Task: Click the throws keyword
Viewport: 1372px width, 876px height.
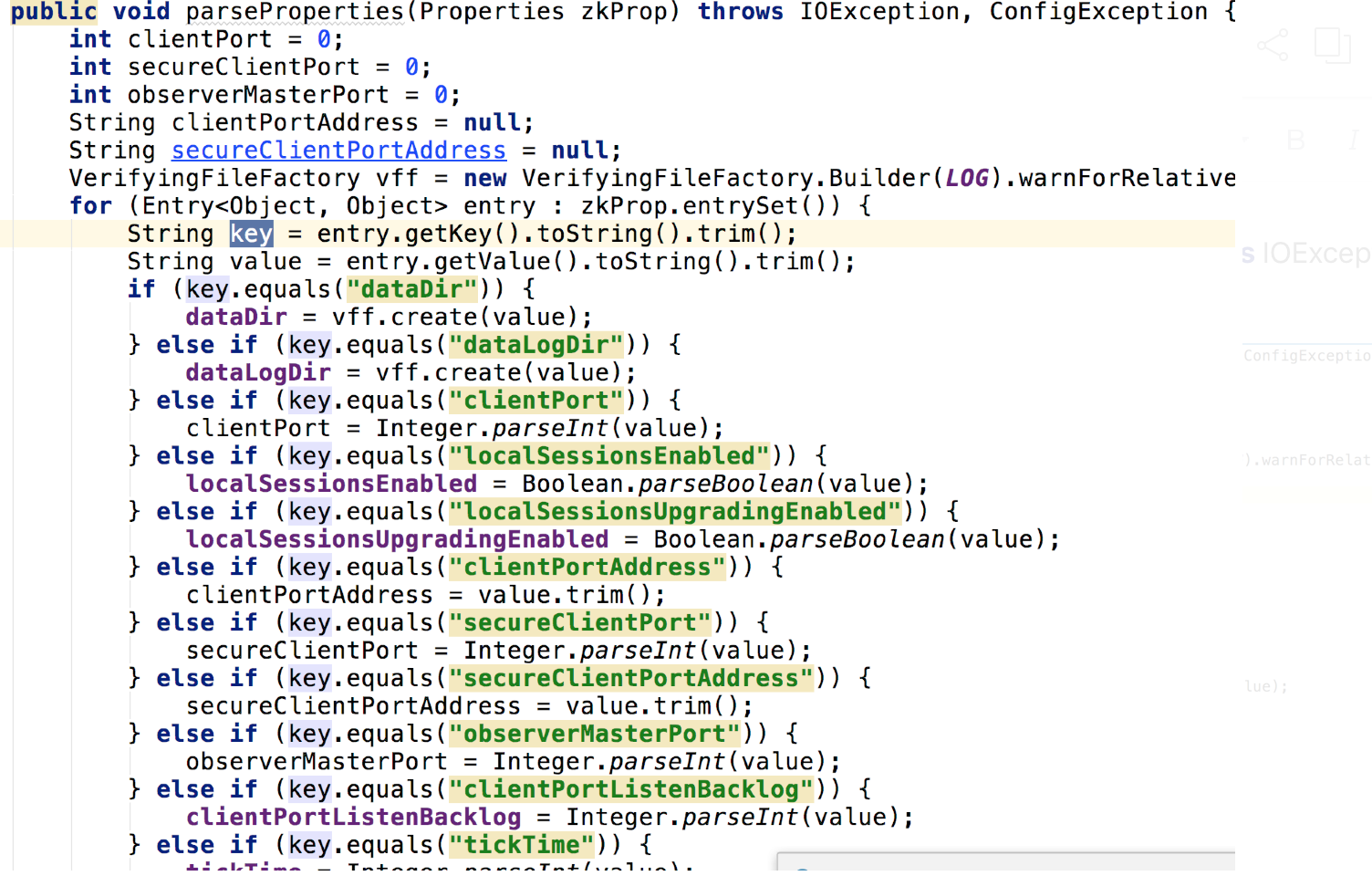Action: 741,12
